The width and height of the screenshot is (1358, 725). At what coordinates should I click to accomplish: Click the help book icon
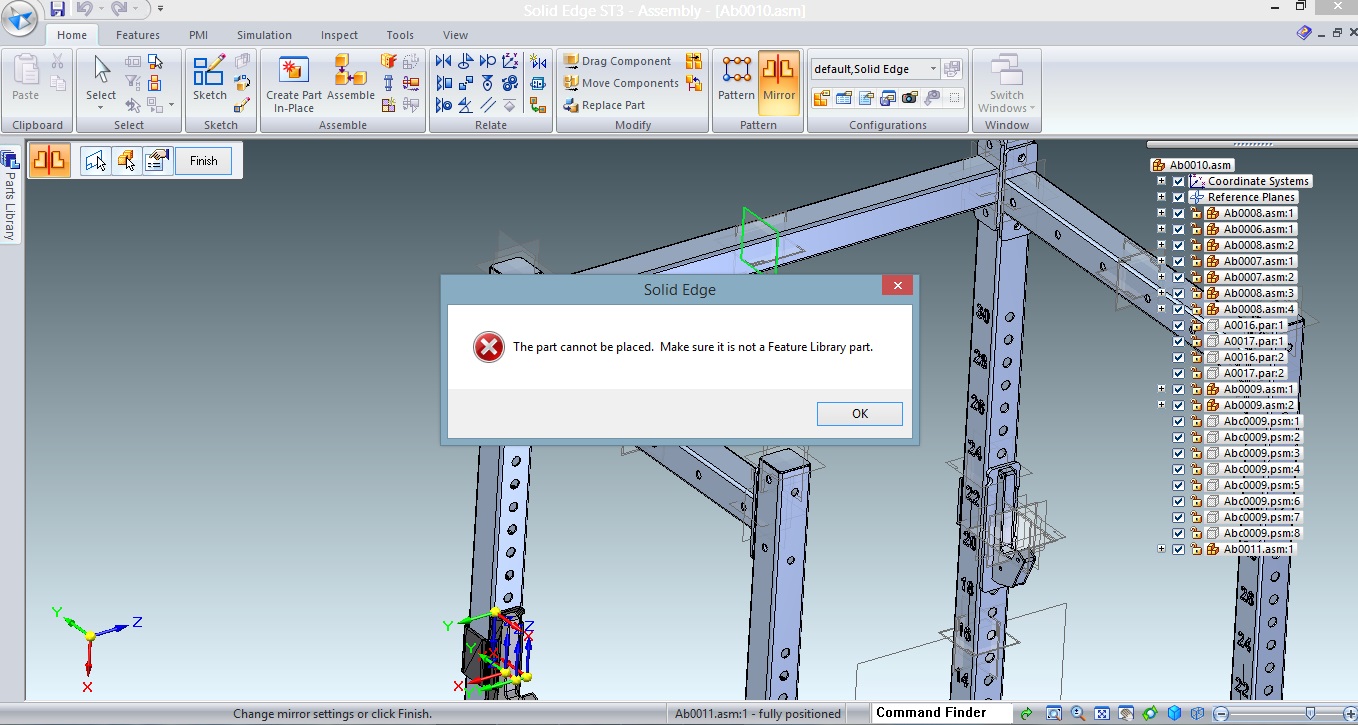coord(1304,33)
